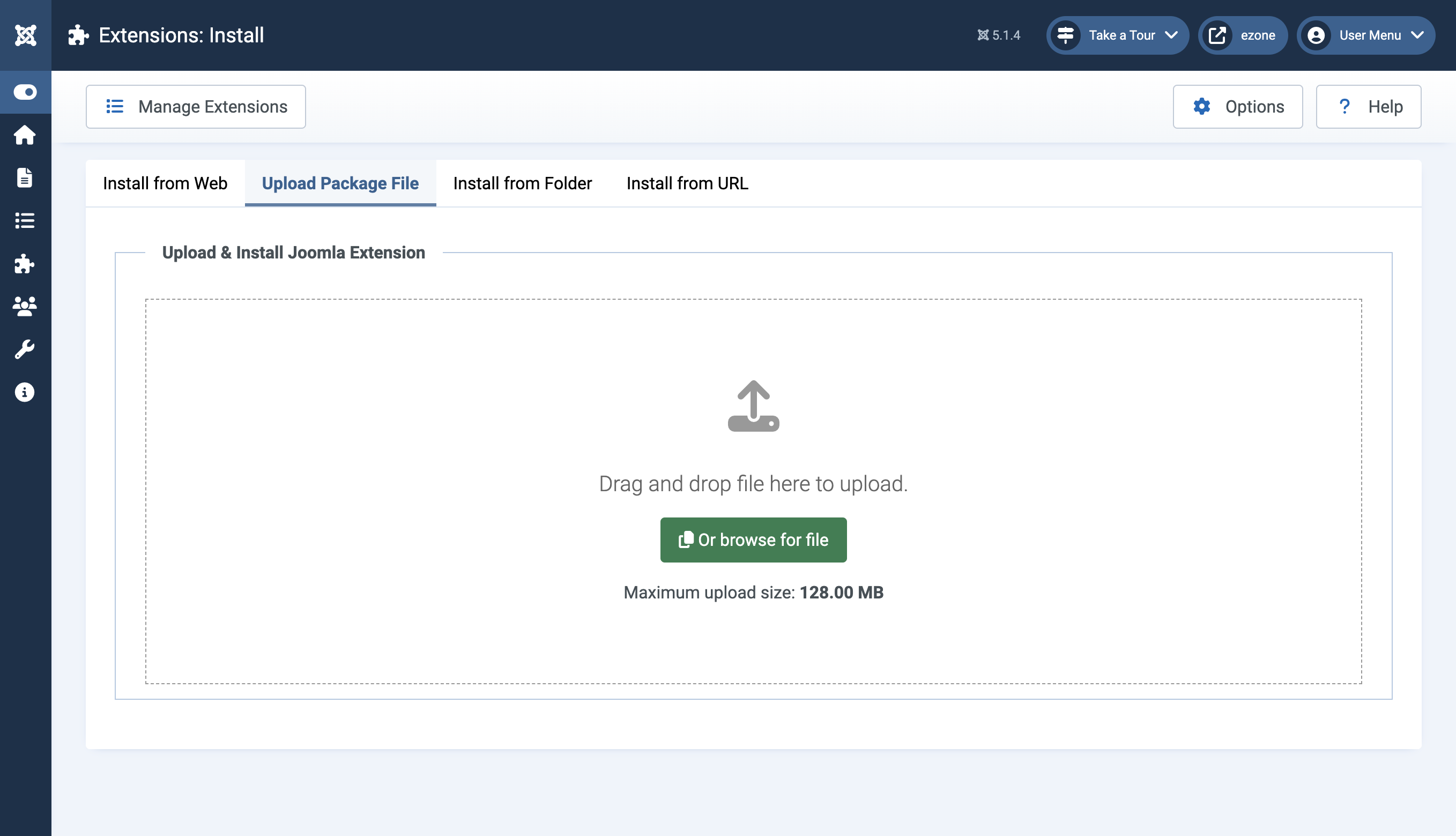1456x836 pixels.
Task: Open the Menus section via list icon
Action: (x=25, y=221)
